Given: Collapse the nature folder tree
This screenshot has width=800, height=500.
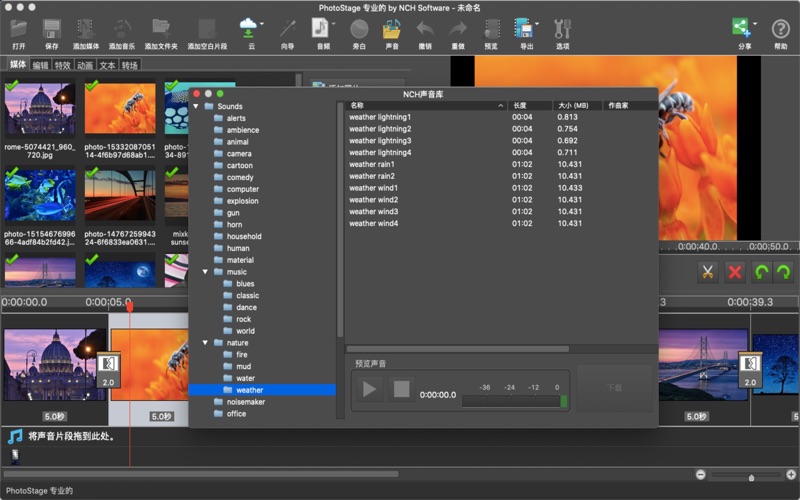Looking at the screenshot, I should click(206, 343).
